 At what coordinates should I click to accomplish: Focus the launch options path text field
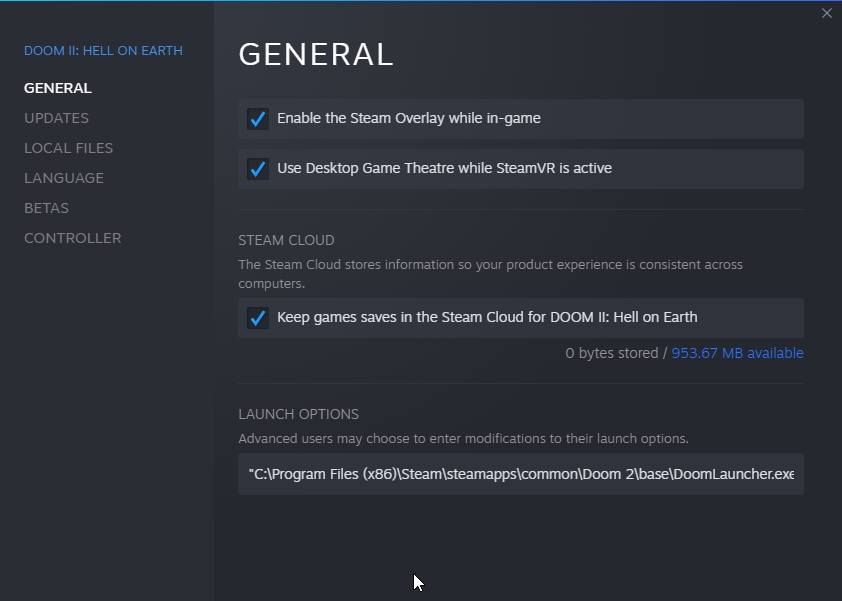point(520,474)
